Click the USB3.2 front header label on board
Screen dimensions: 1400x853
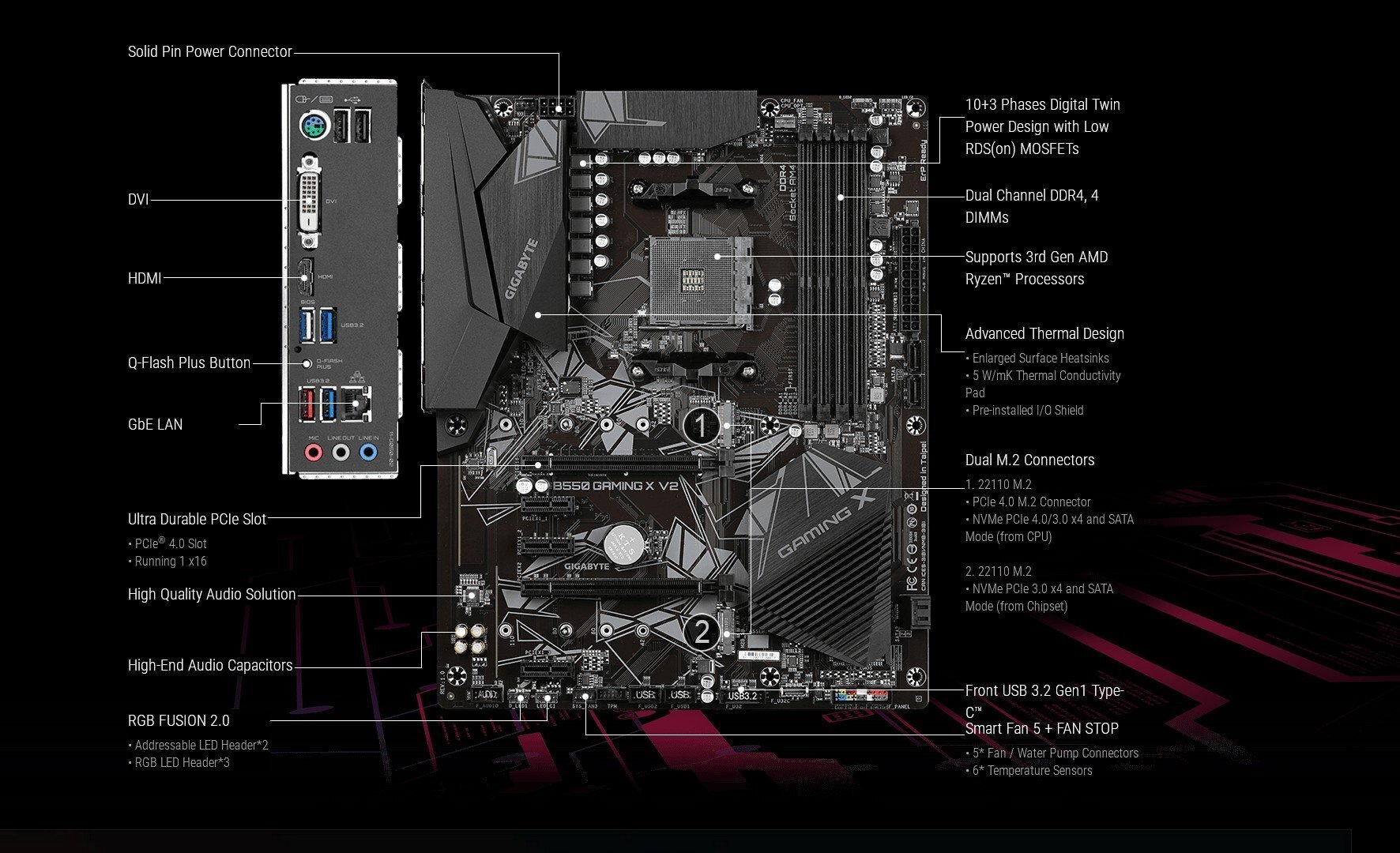[x=743, y=696]
